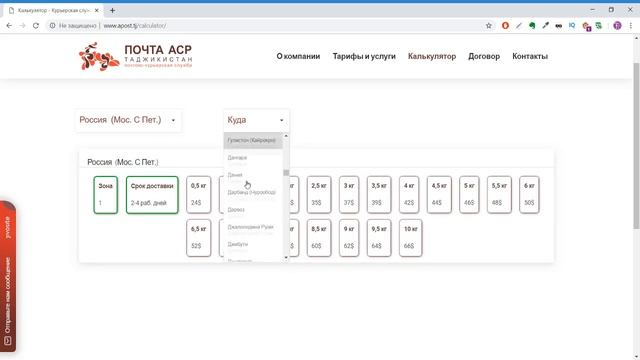Open the Контакты page
The width and height of the screenshot is (640, 360).
(530, 56)
